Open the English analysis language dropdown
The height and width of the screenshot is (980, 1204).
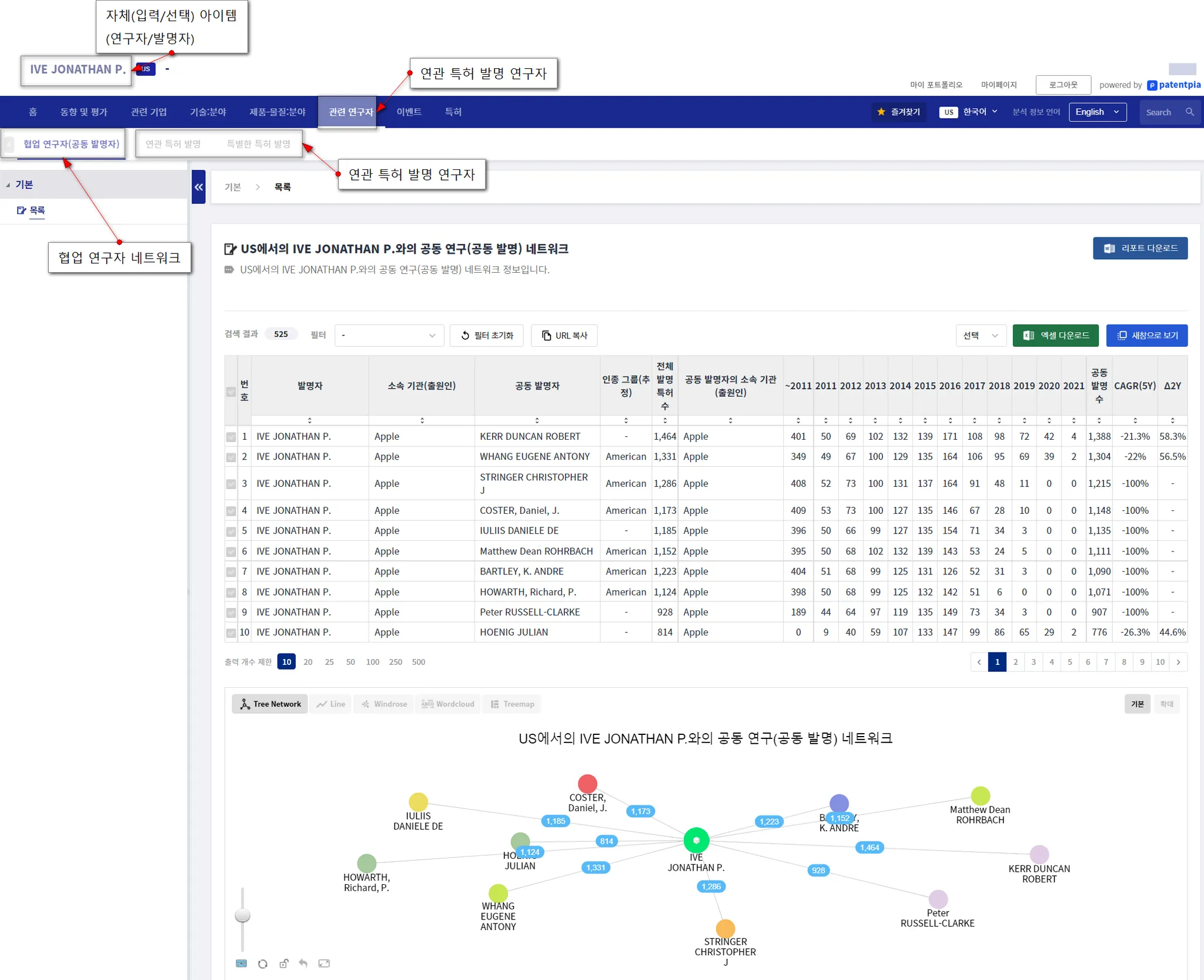[x=1097, y=112]
